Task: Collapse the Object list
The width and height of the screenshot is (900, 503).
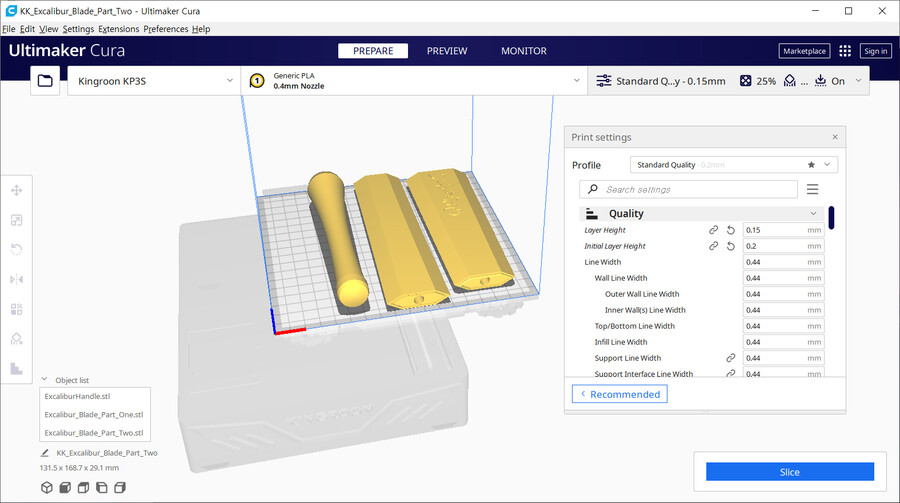Action: [44, 380]
